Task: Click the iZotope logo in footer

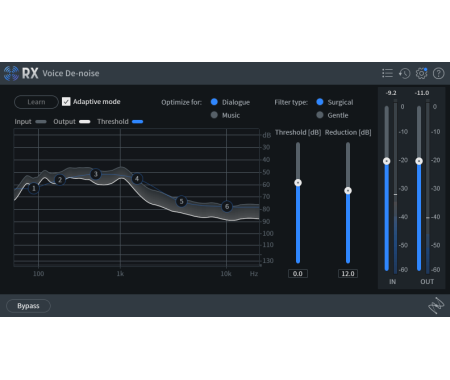Action: click(436, 305)
